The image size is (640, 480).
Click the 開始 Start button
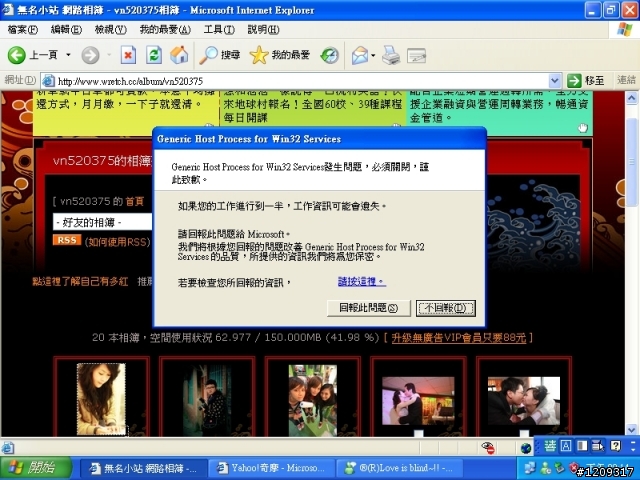(36, 468)
